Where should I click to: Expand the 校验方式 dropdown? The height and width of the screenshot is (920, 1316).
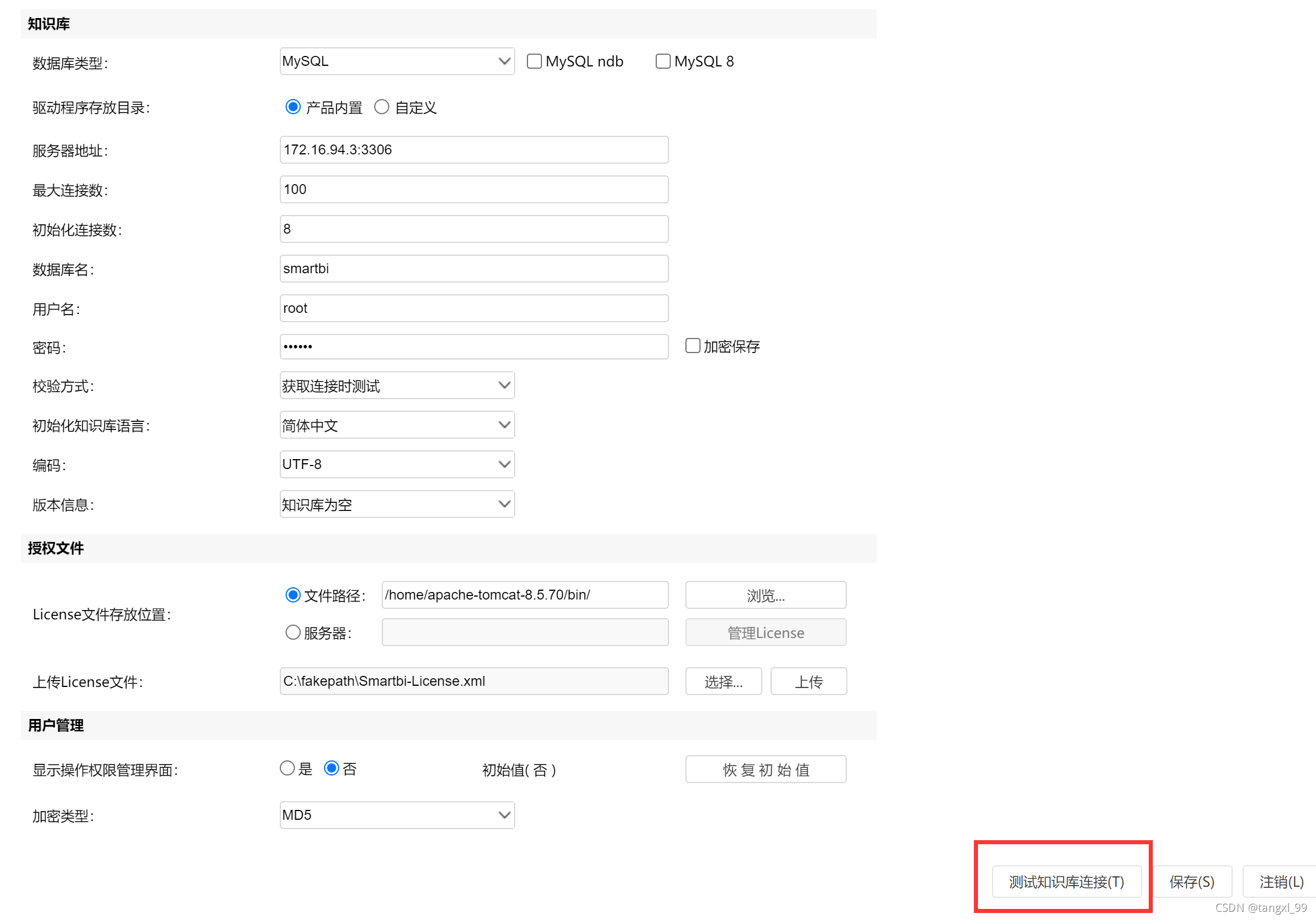[396, 385]
